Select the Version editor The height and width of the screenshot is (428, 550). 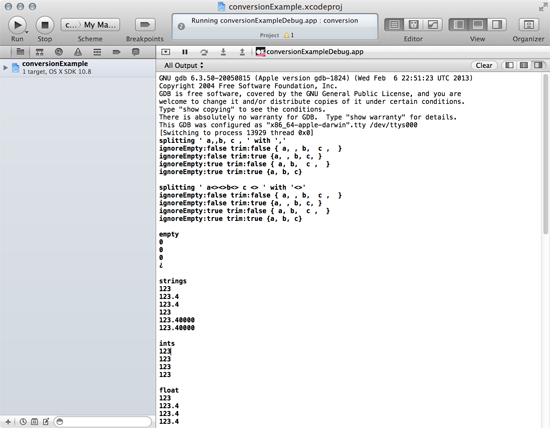(x=432, y=25)
